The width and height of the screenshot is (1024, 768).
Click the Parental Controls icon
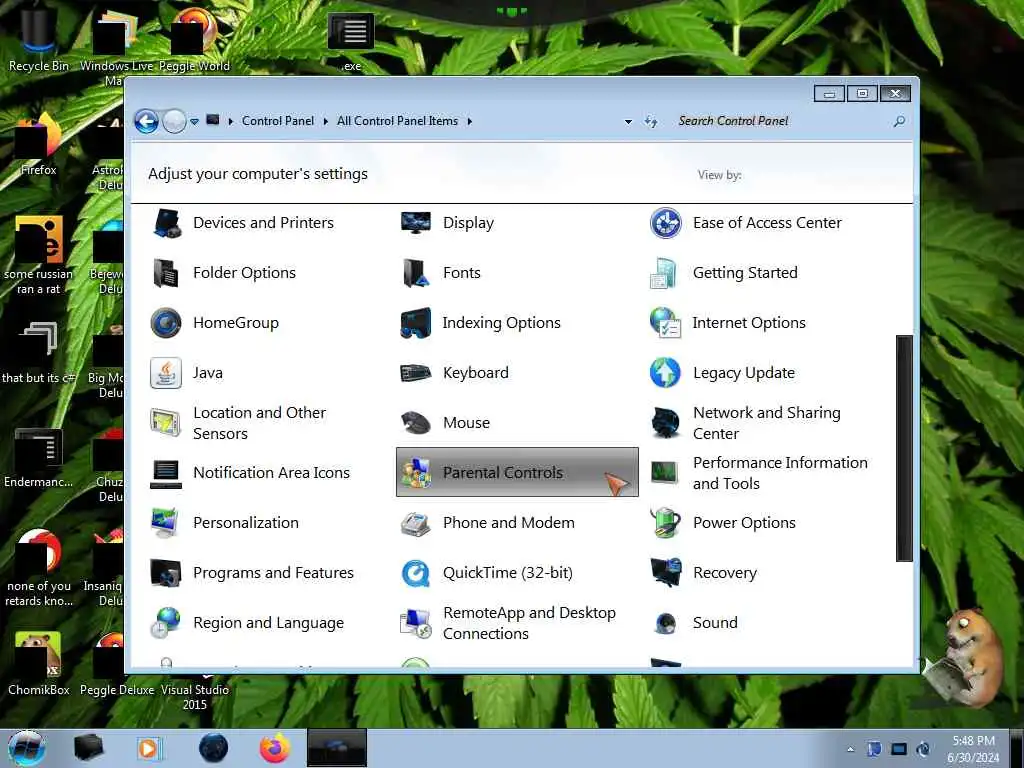click(x=416, y=473)
